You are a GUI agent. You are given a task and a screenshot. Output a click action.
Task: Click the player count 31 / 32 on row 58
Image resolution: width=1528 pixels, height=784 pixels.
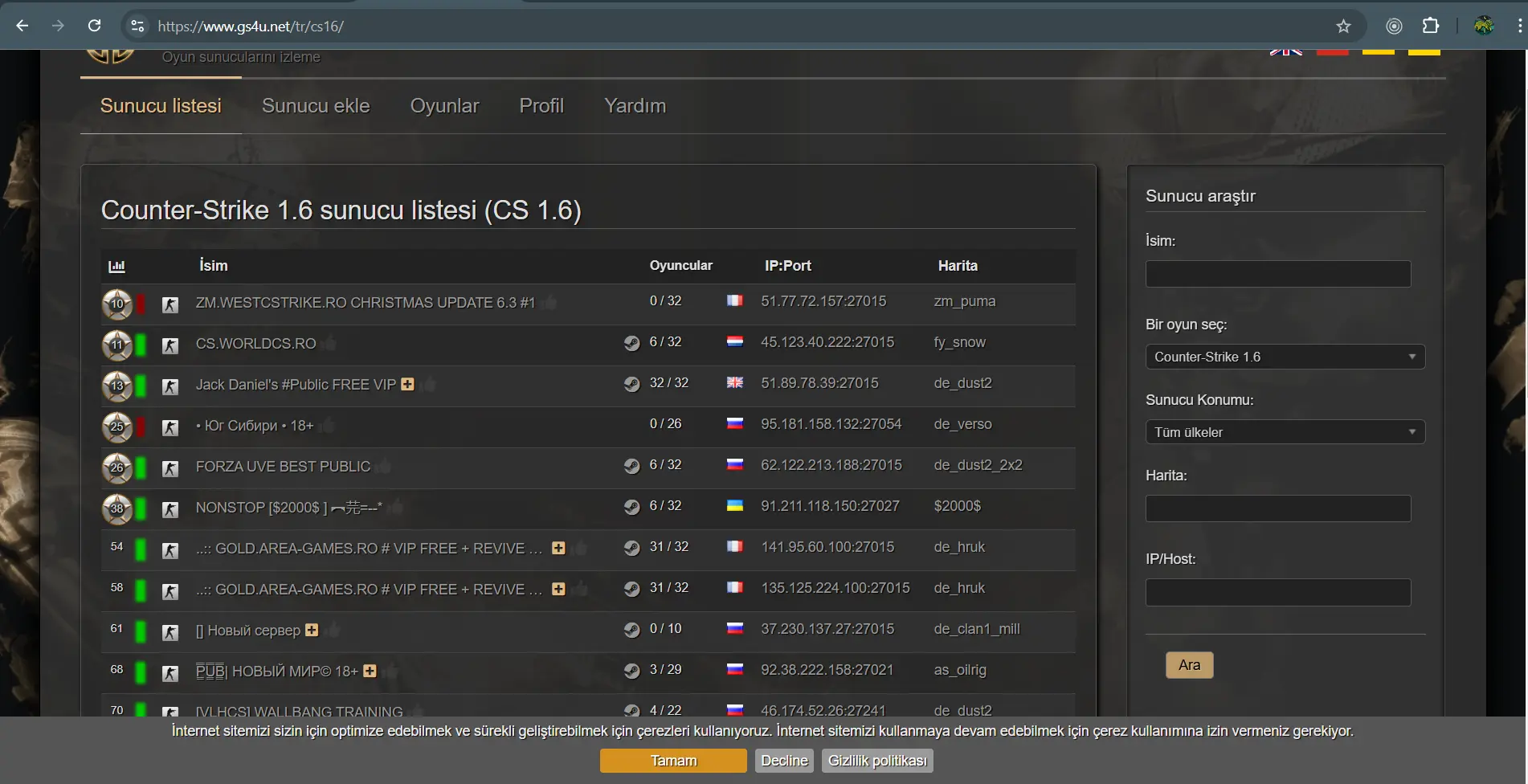(x=669, y=588)
